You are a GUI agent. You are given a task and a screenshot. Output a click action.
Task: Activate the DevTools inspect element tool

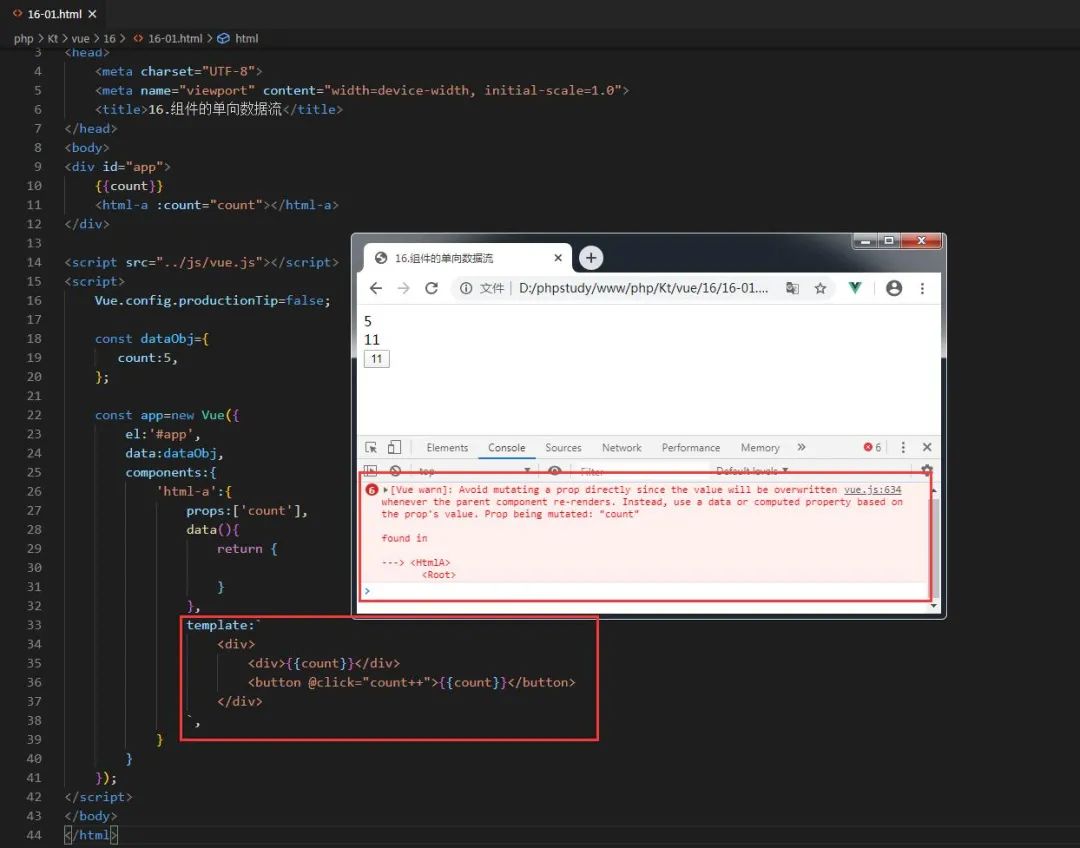(371, 447)
